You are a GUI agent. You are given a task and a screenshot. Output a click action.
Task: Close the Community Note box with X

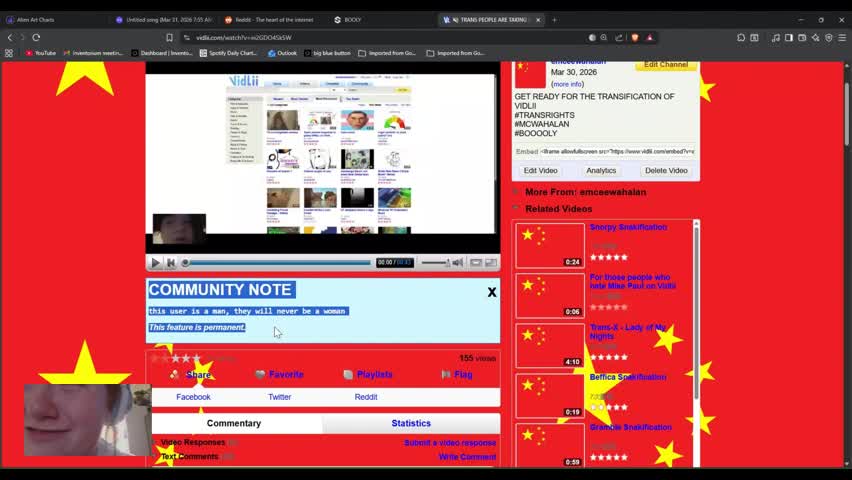pos(492,292)
